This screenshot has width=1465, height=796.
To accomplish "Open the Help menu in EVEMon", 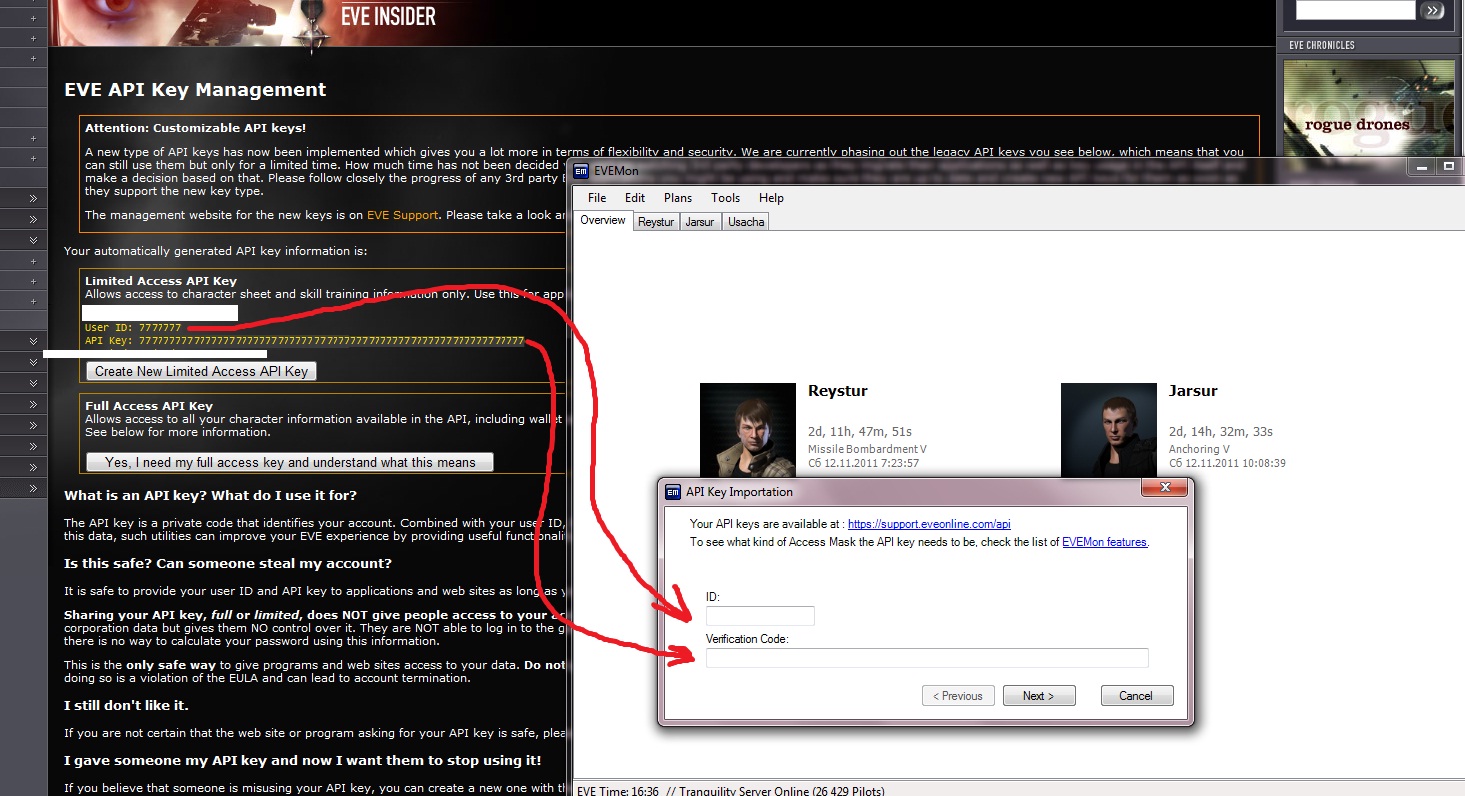I will 771,198.
